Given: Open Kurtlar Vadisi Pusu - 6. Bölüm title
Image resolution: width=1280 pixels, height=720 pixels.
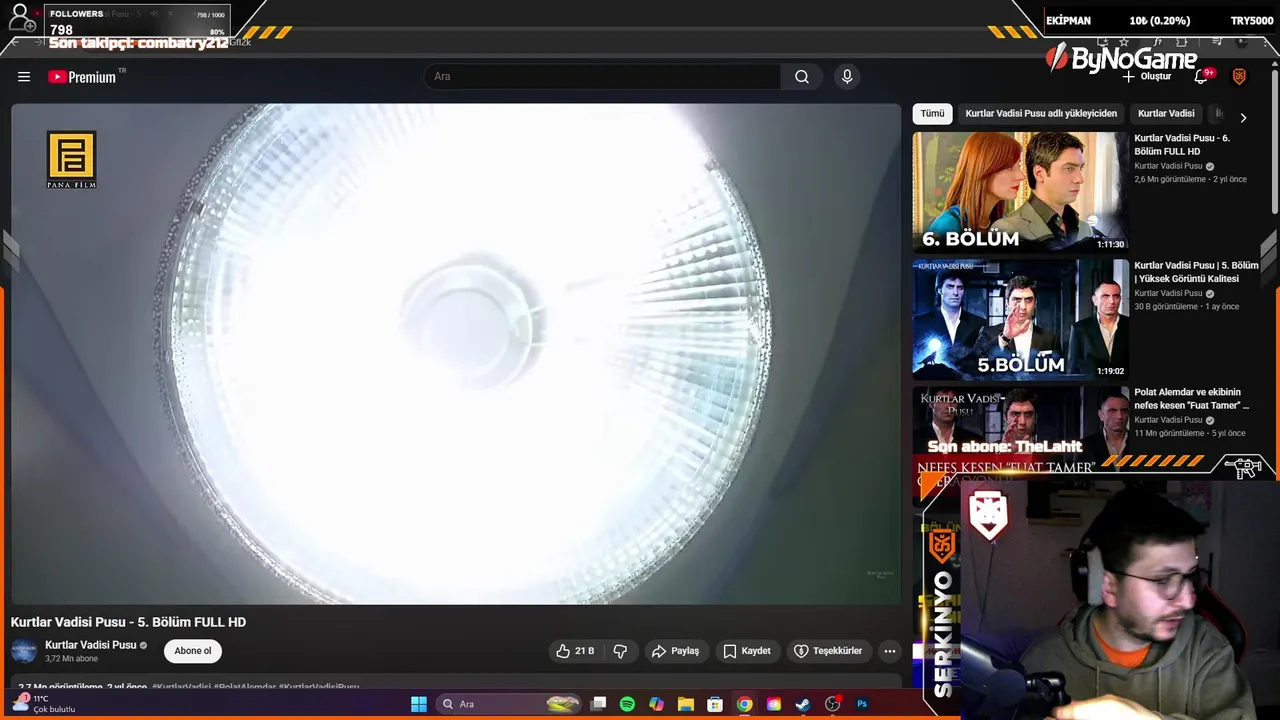Looking at the screenshot, I should (1182, 145).
